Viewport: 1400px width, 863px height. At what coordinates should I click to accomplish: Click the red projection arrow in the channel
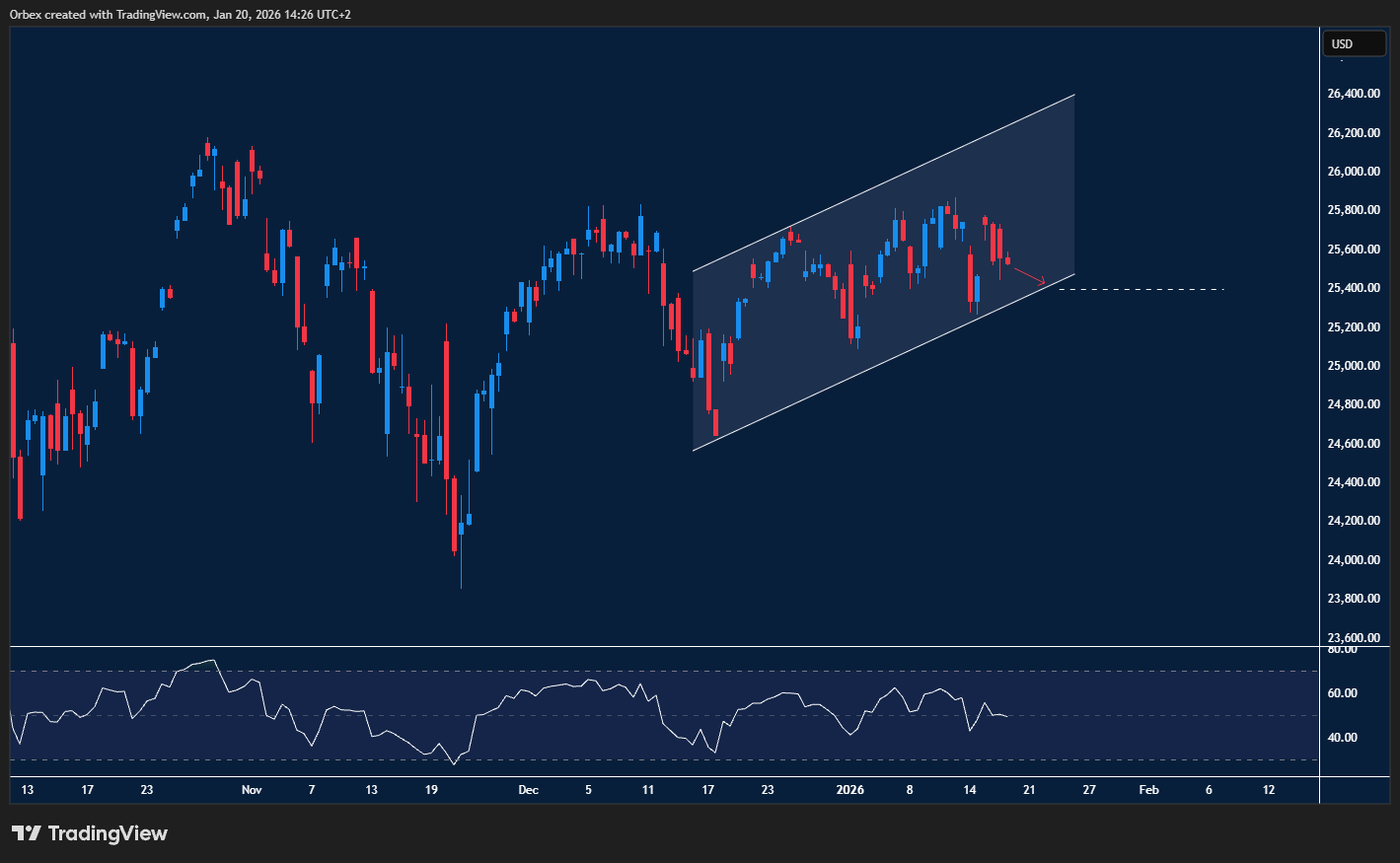click(1029, 275)
